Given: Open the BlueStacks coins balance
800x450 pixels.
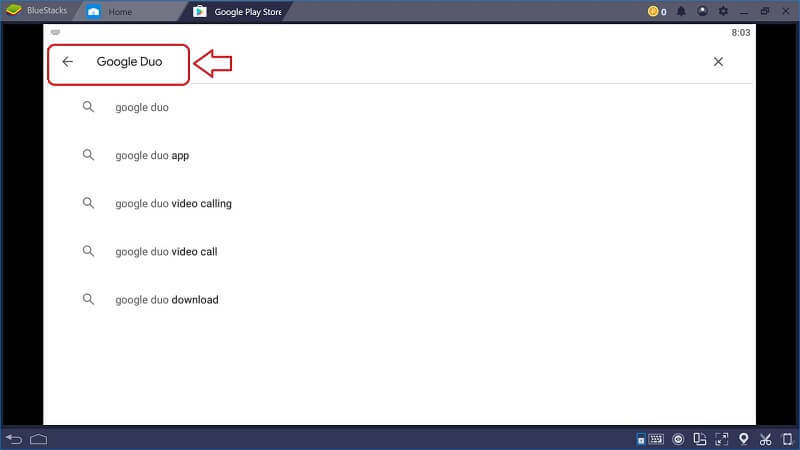Looking at the screenshot, I should pos(657,11).
